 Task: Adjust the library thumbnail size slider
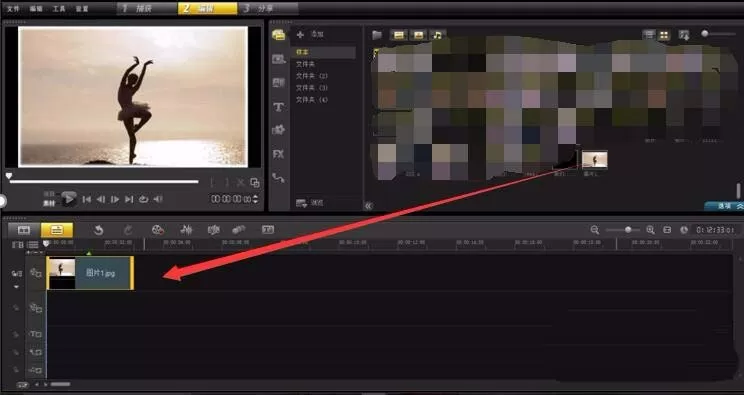click(x=718, y=34)
